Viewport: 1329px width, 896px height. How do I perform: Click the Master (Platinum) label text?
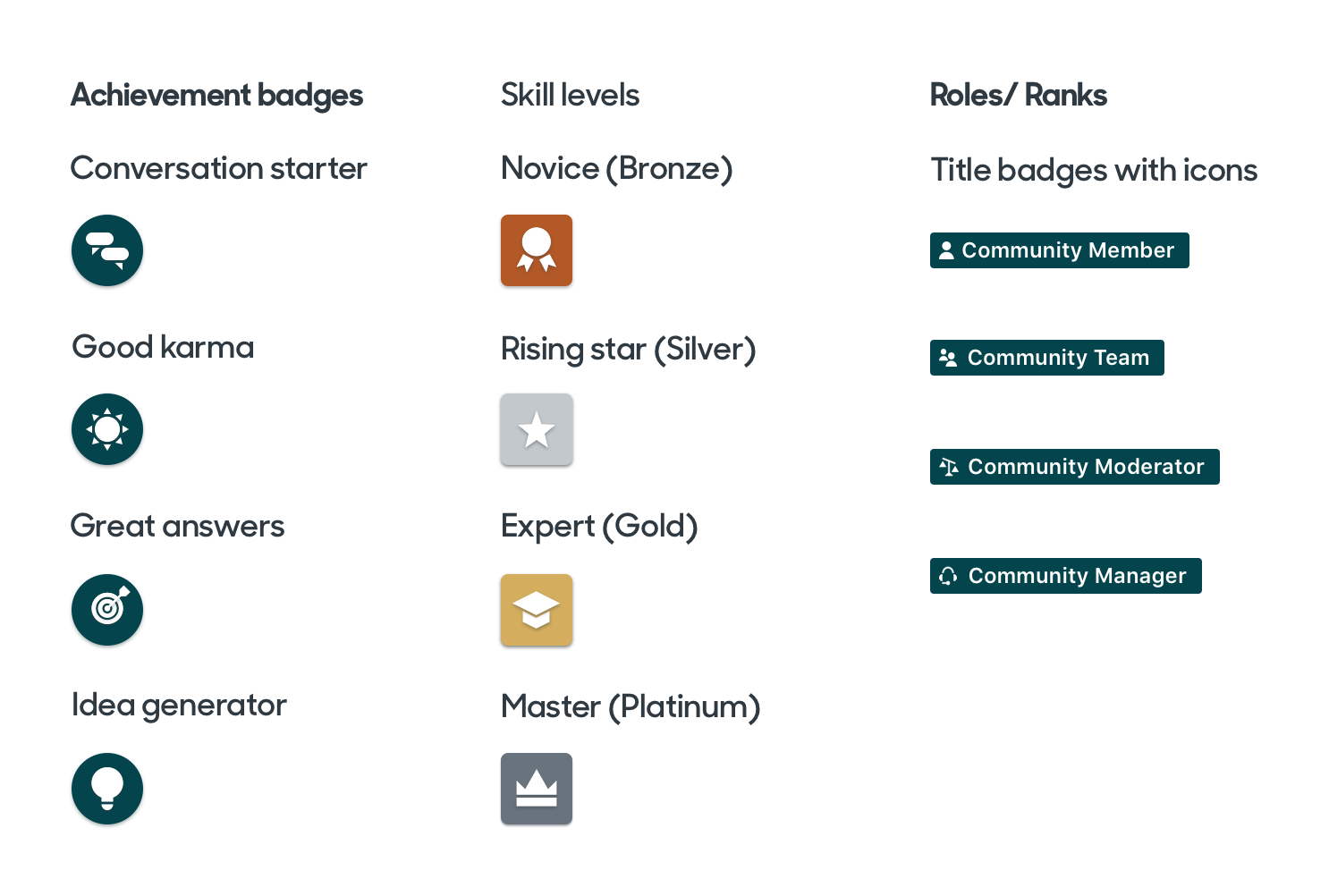[x=631, y=706]
